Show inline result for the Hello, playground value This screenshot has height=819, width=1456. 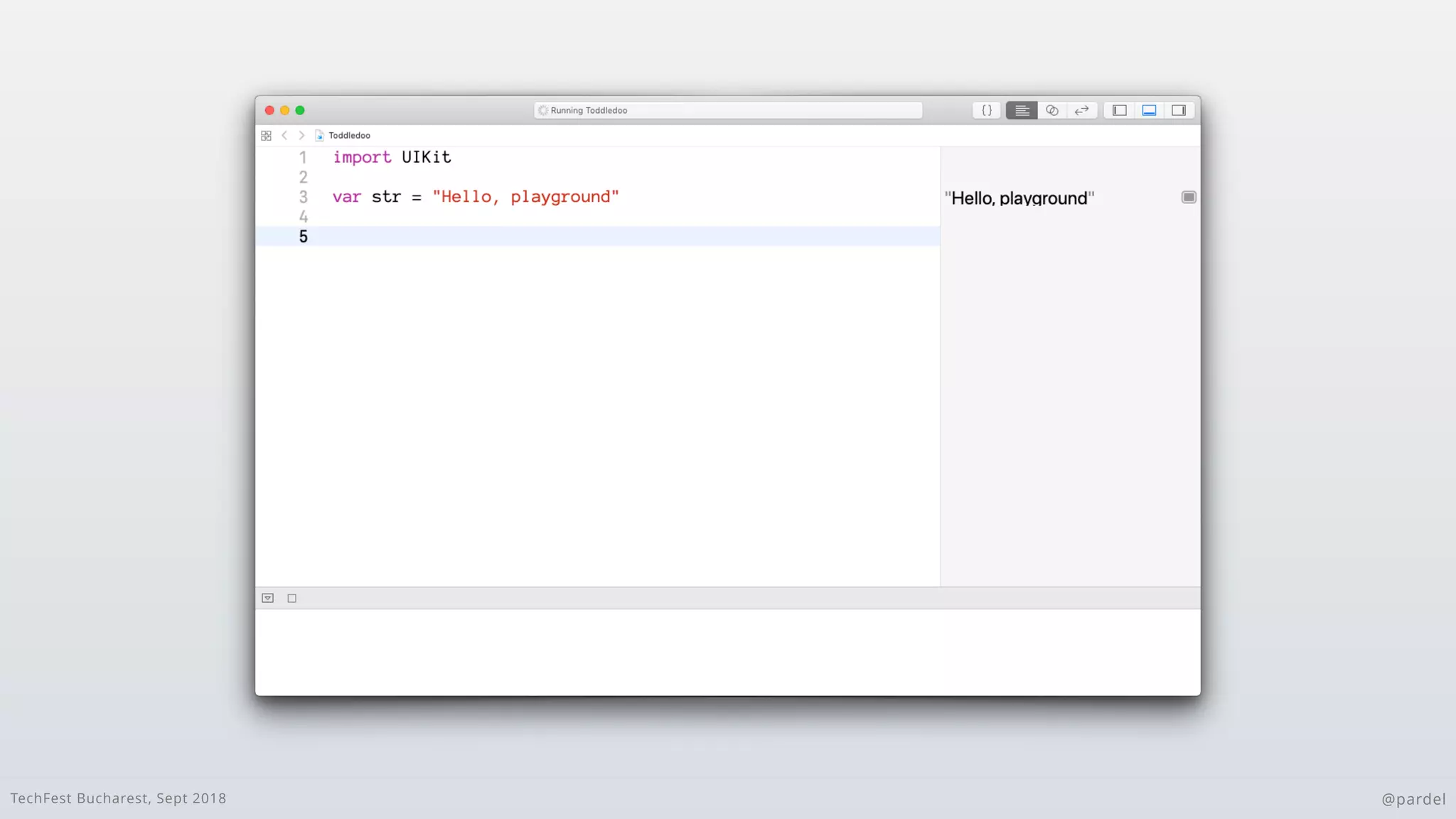click(x=1189, y=197)
